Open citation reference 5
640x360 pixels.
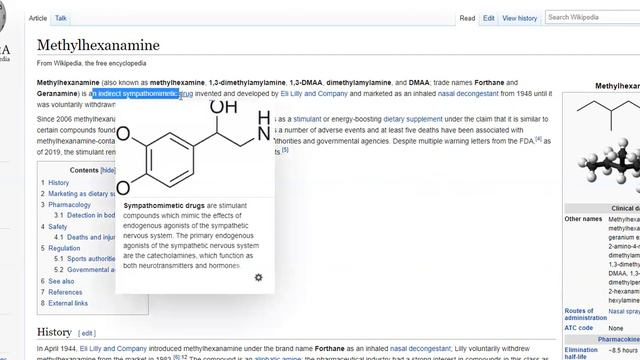coord(285,150)
